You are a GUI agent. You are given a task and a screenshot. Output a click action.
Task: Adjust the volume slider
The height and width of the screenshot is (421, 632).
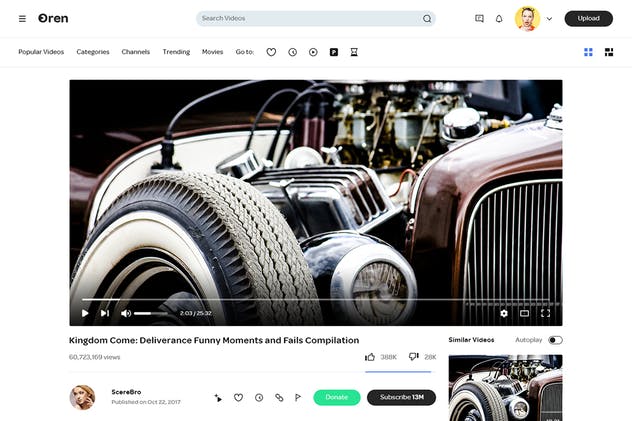tap(151, 313)
